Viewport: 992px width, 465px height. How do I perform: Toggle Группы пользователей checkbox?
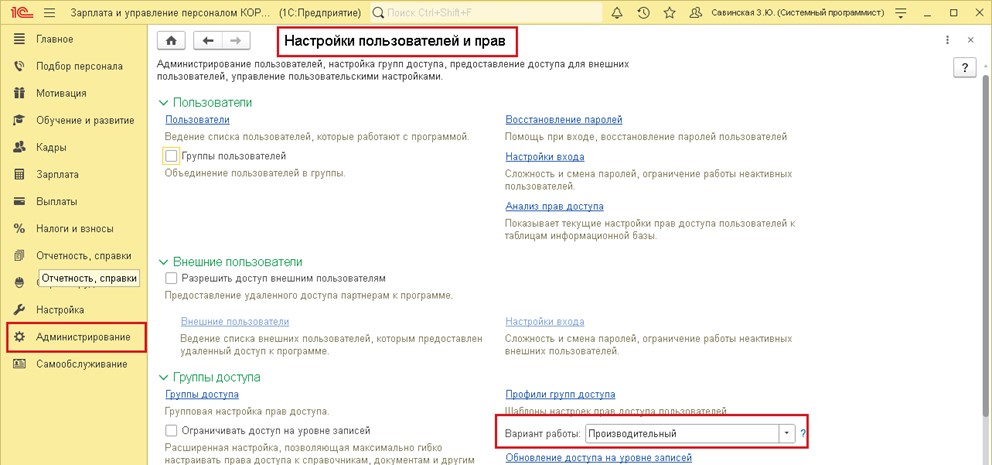pos(171,156)
